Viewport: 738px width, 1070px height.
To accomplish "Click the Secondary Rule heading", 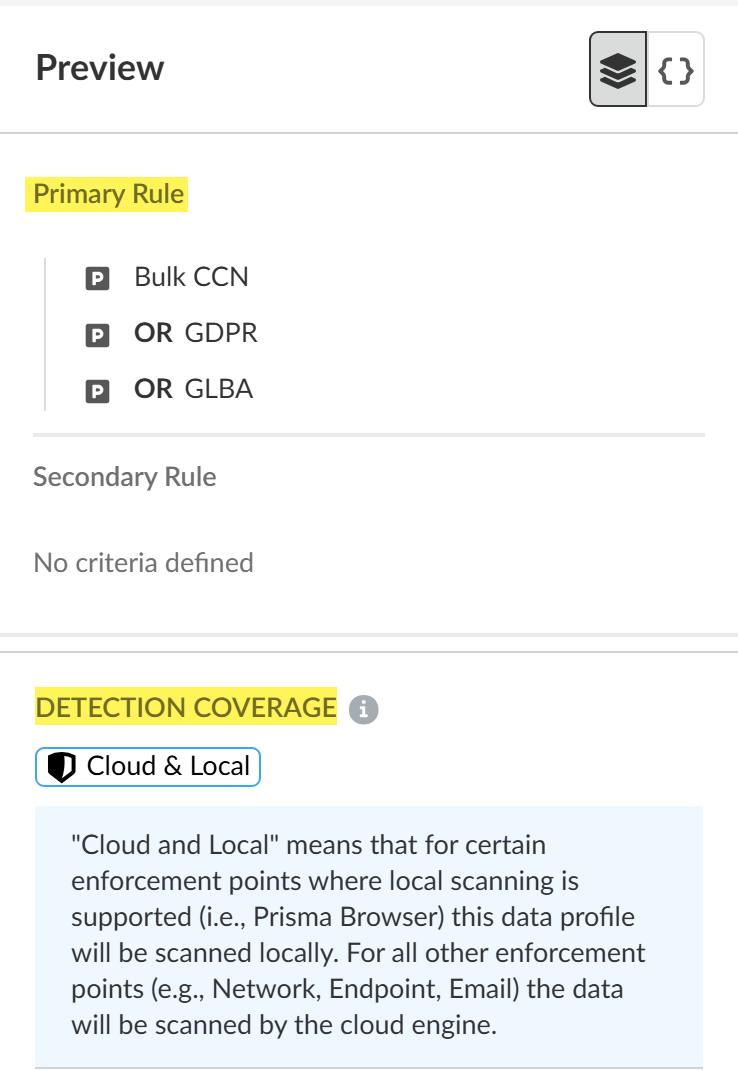I will [125, 477].
